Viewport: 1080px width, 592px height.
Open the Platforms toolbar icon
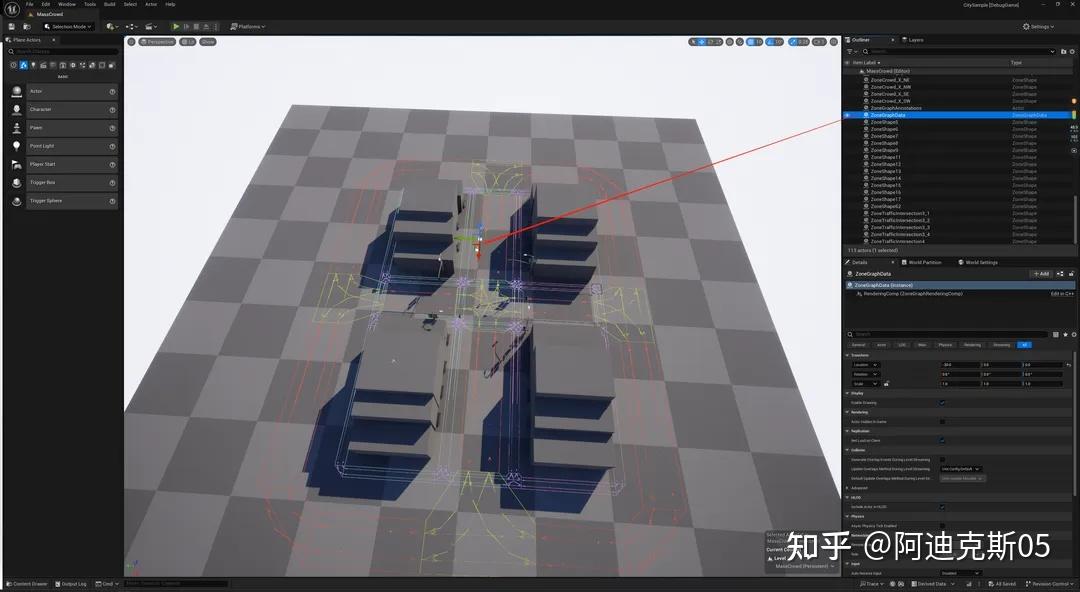(246, 27)
